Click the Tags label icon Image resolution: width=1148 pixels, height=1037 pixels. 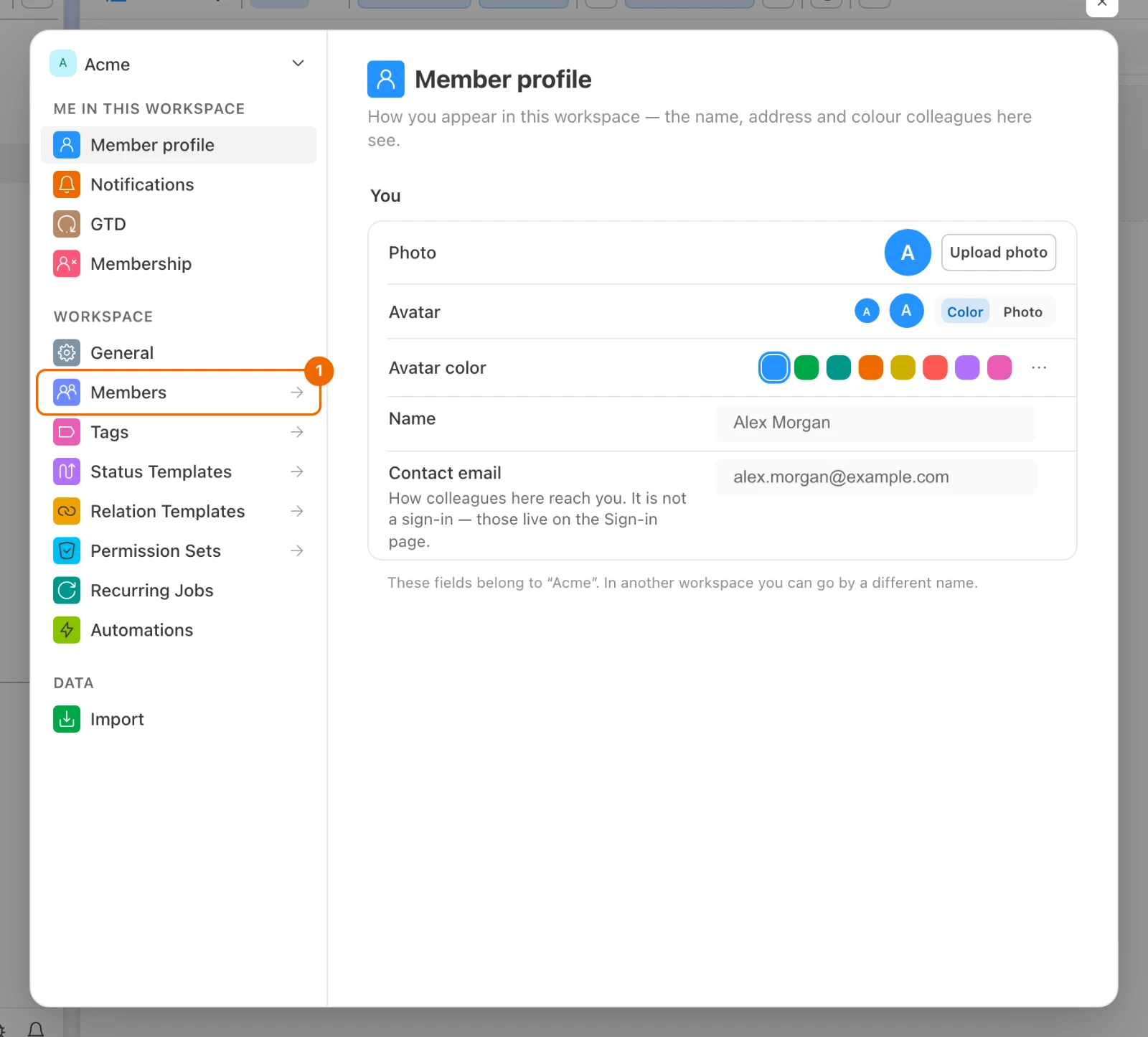point(67,432)
